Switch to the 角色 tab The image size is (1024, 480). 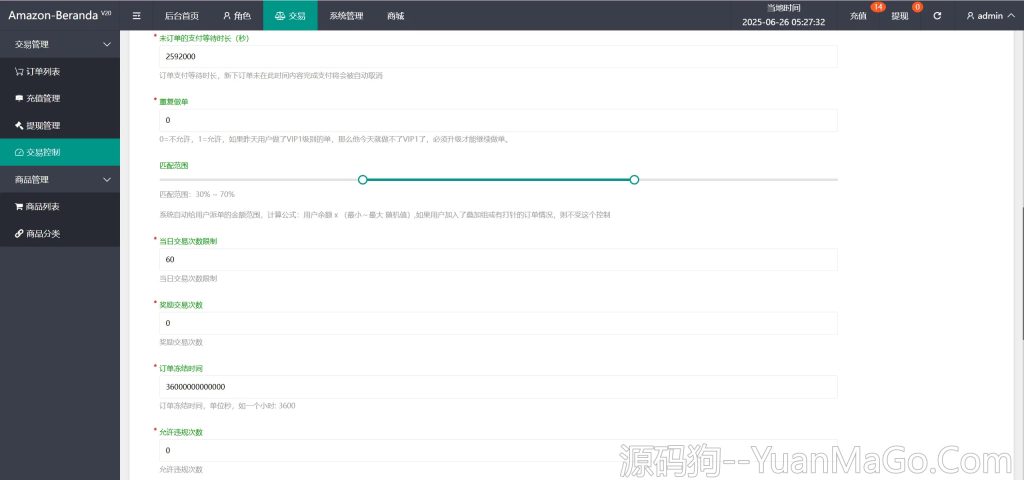pos(236,16)
